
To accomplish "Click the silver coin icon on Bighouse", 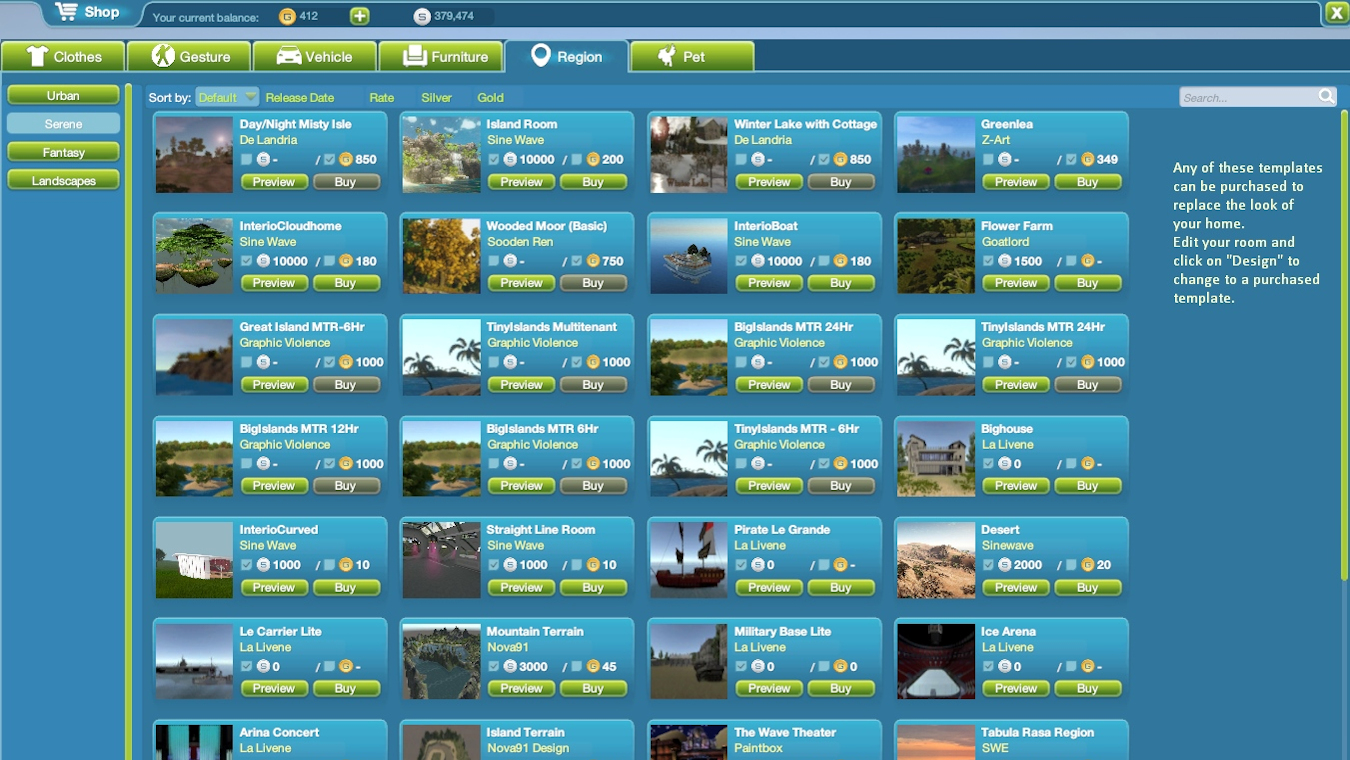I will coord(1005,464).
